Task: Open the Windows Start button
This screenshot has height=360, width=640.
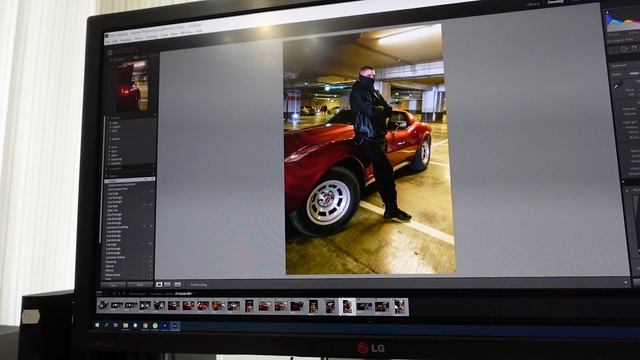Action: (x=97, y=325)
